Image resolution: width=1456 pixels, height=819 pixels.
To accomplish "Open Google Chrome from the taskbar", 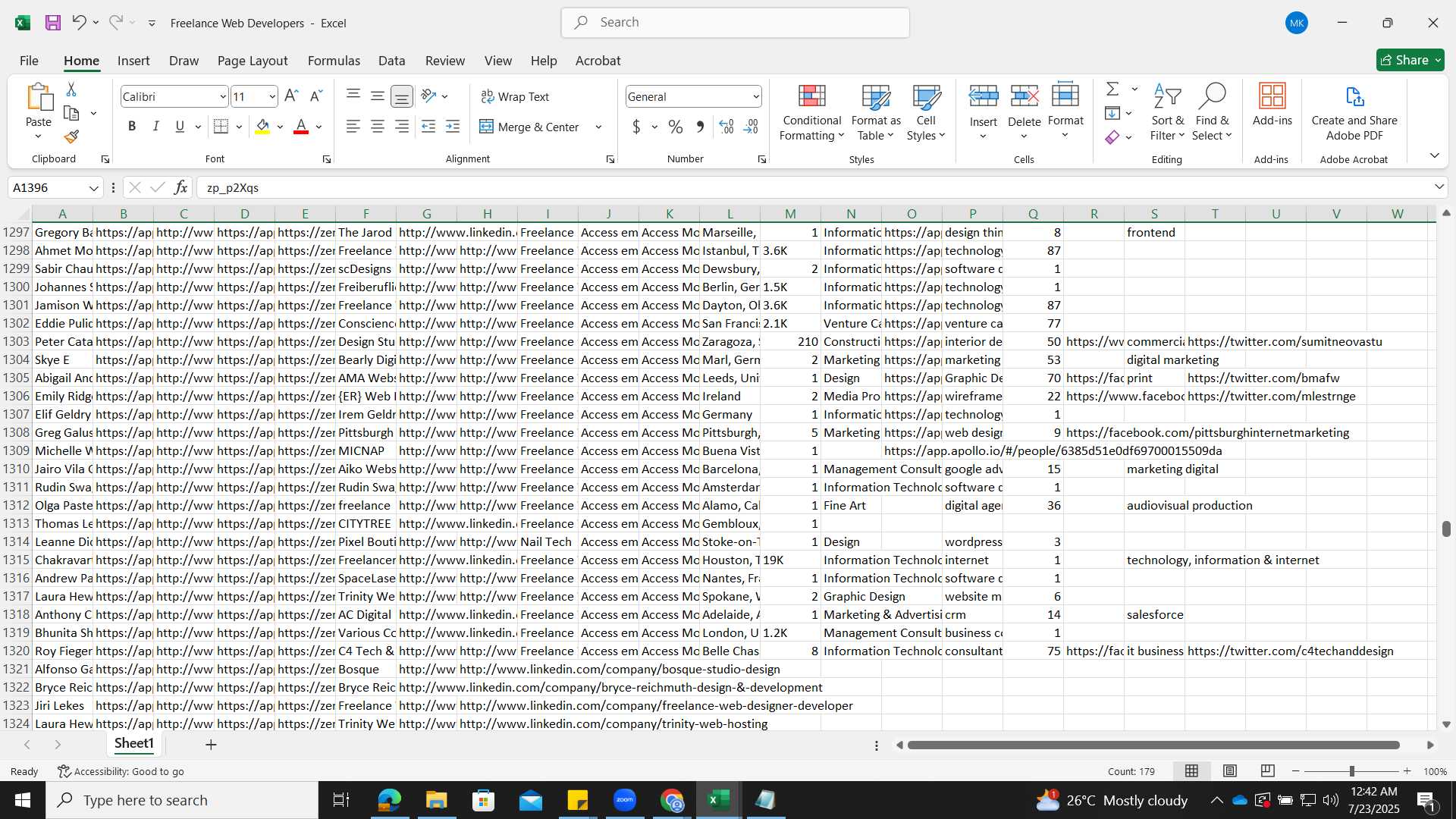I will (x=672, y=800).
